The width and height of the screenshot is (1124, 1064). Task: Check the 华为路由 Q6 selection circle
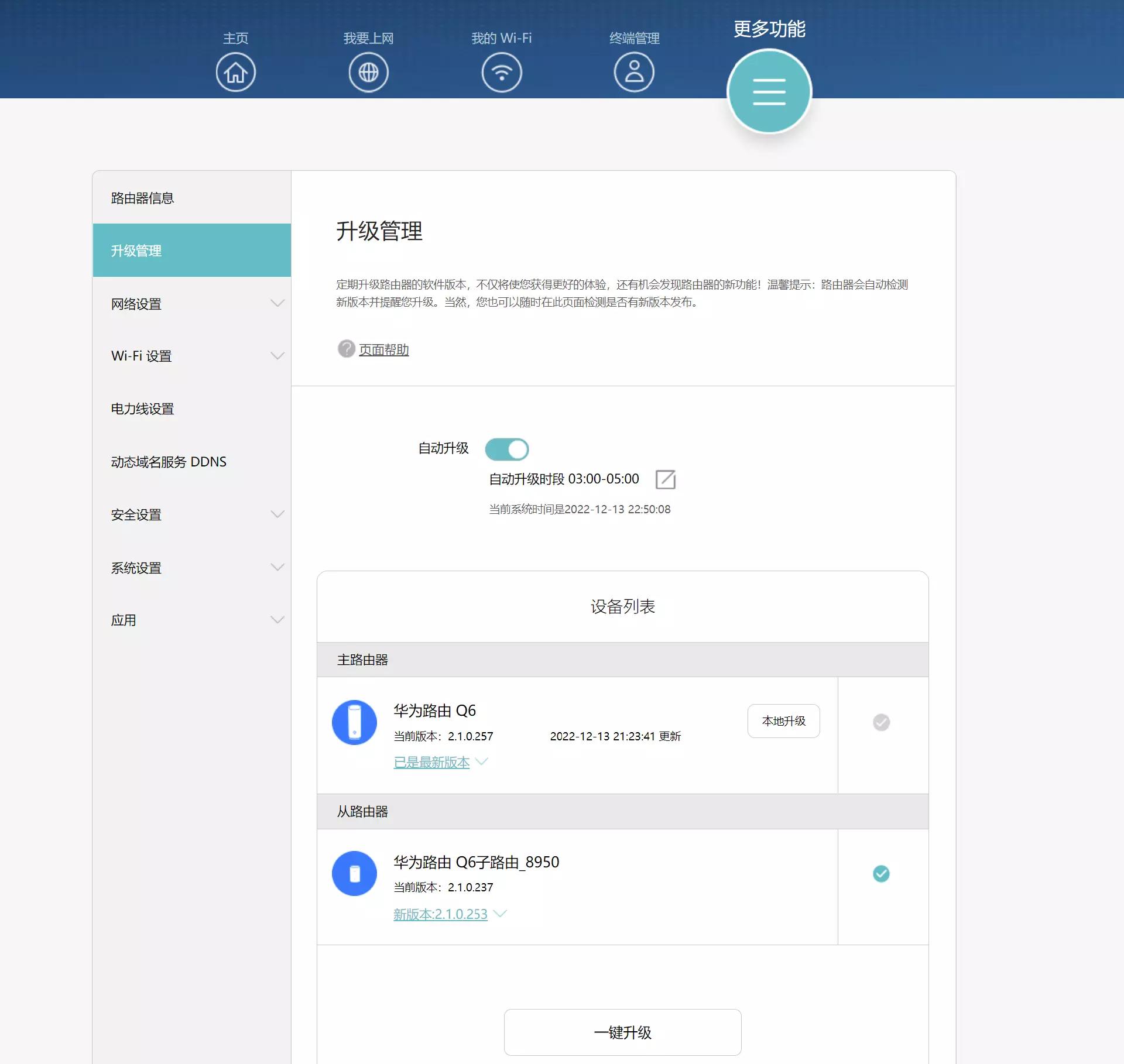point(882,722)
